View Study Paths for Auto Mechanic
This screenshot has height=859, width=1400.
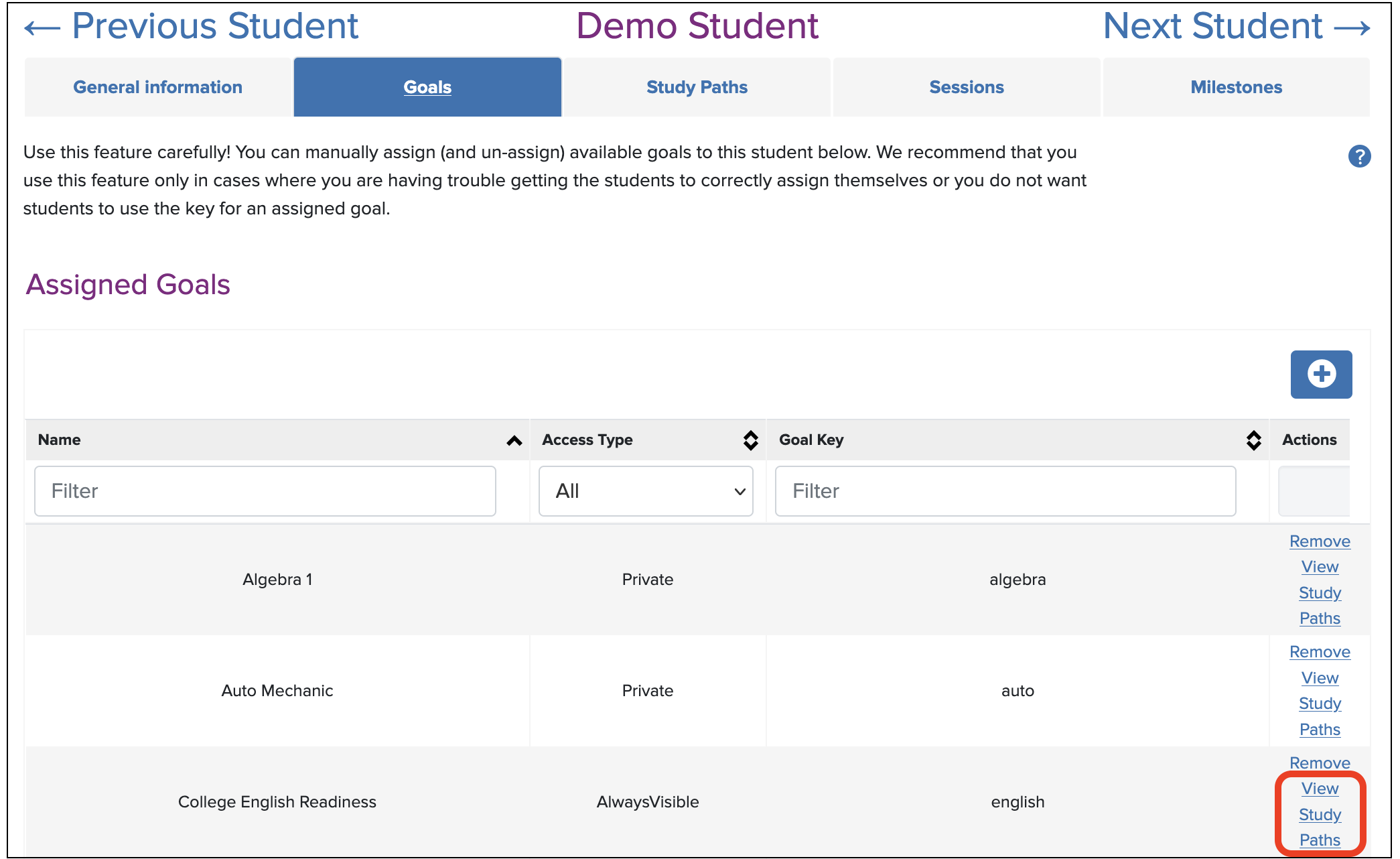pos(1320,704)
